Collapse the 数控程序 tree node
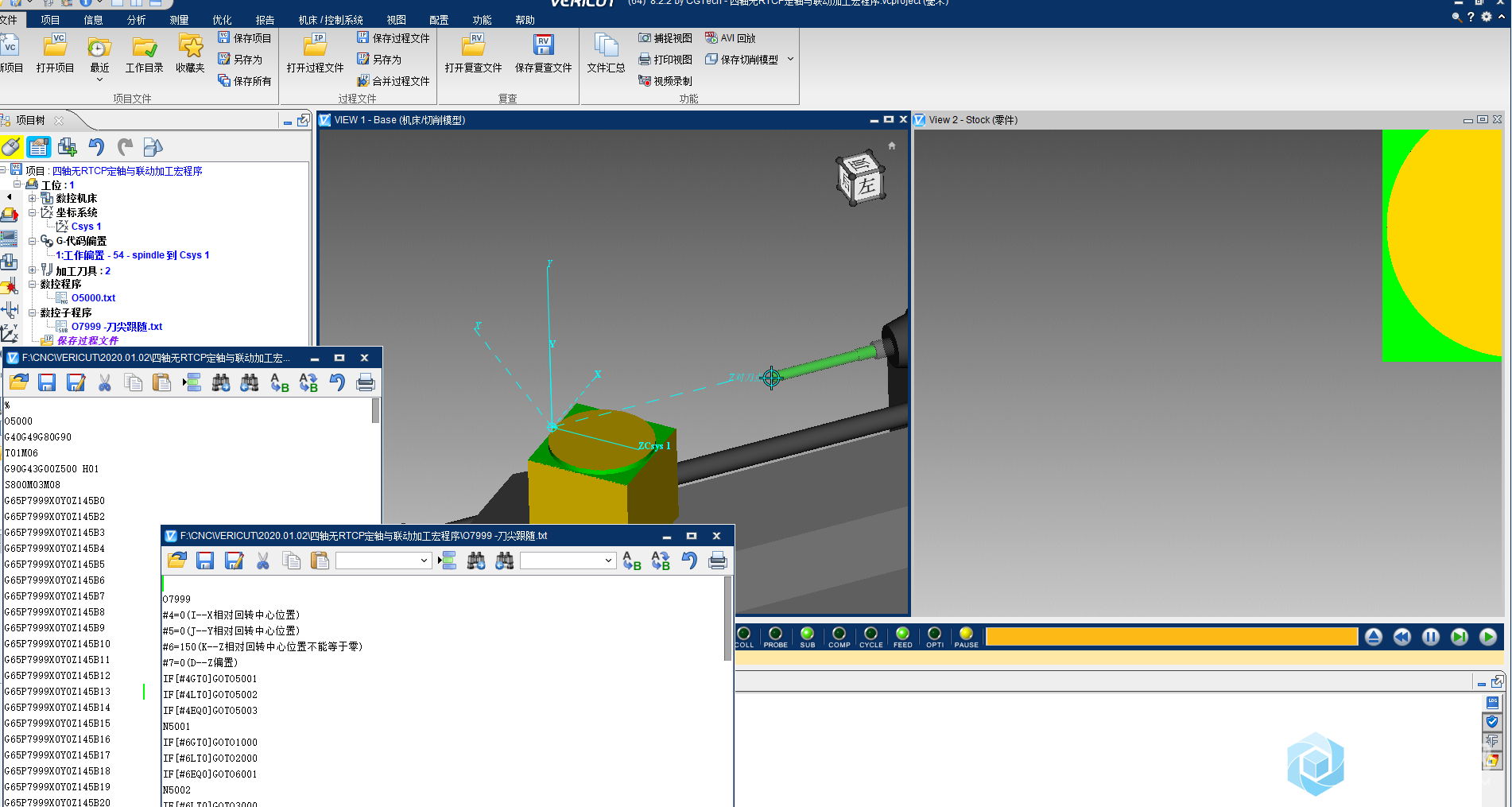Image resolution: width=1512 pixels, height=807 pixels. 32,284
